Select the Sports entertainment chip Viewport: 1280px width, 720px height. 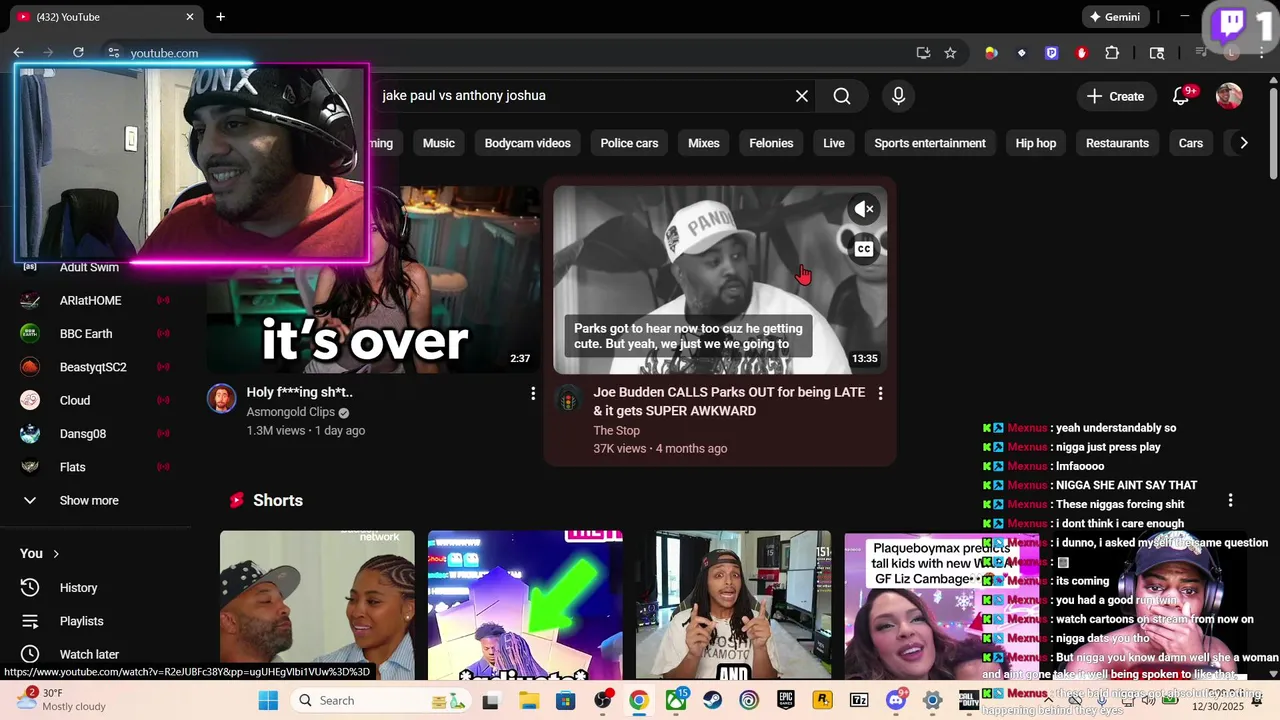click(930, 143)
